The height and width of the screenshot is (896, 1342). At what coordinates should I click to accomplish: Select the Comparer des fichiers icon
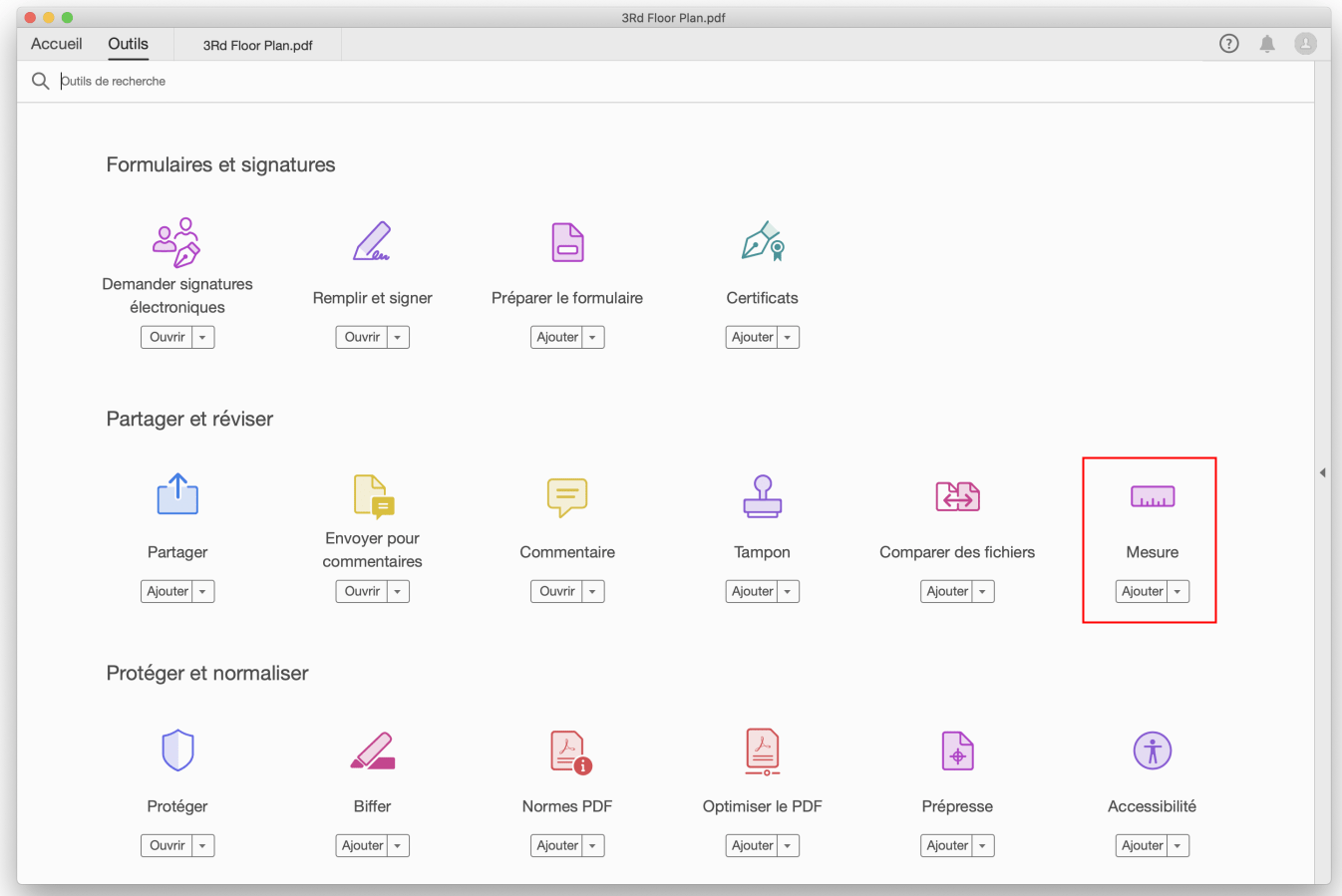click(957, 496)
